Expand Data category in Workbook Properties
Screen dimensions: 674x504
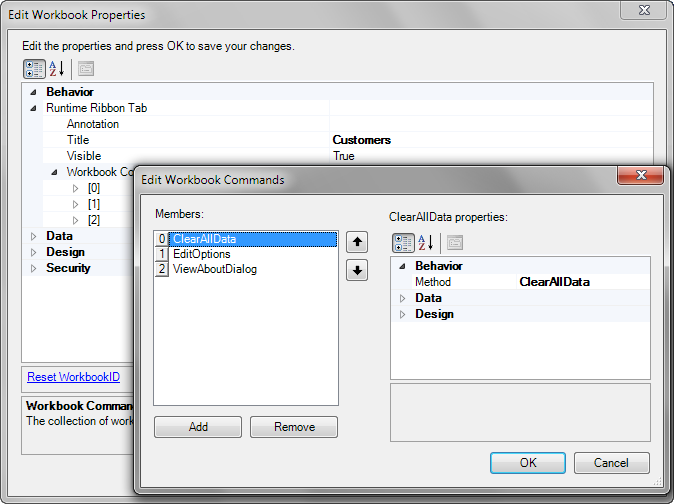point(34,236)
